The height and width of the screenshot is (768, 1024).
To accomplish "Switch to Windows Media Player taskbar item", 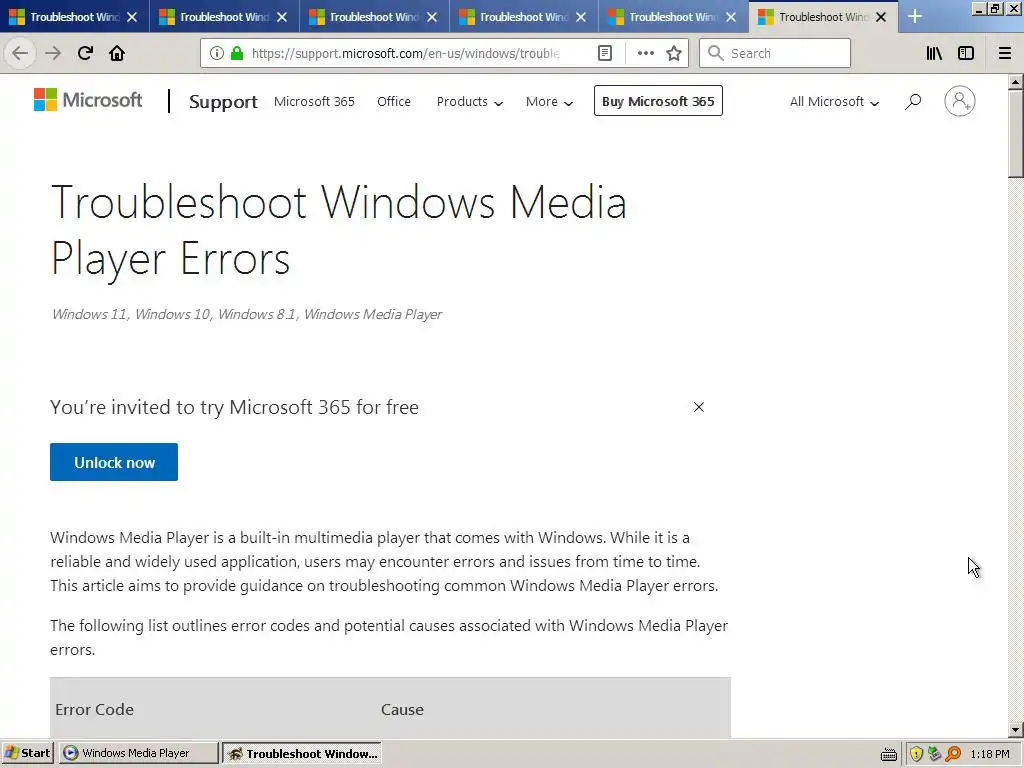I will [x=138, y=753].
